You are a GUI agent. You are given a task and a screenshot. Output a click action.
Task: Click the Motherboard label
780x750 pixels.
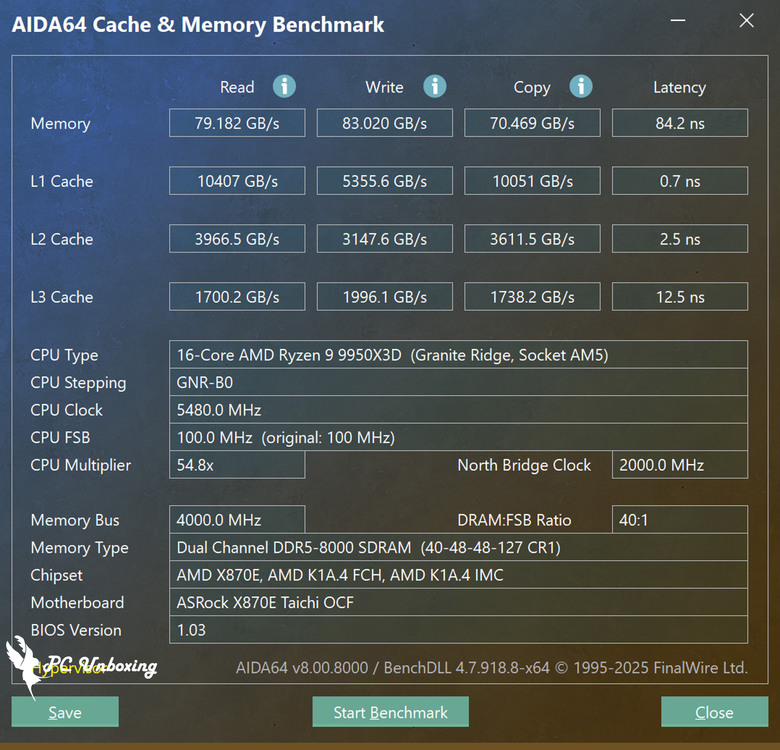coord(77,602)
